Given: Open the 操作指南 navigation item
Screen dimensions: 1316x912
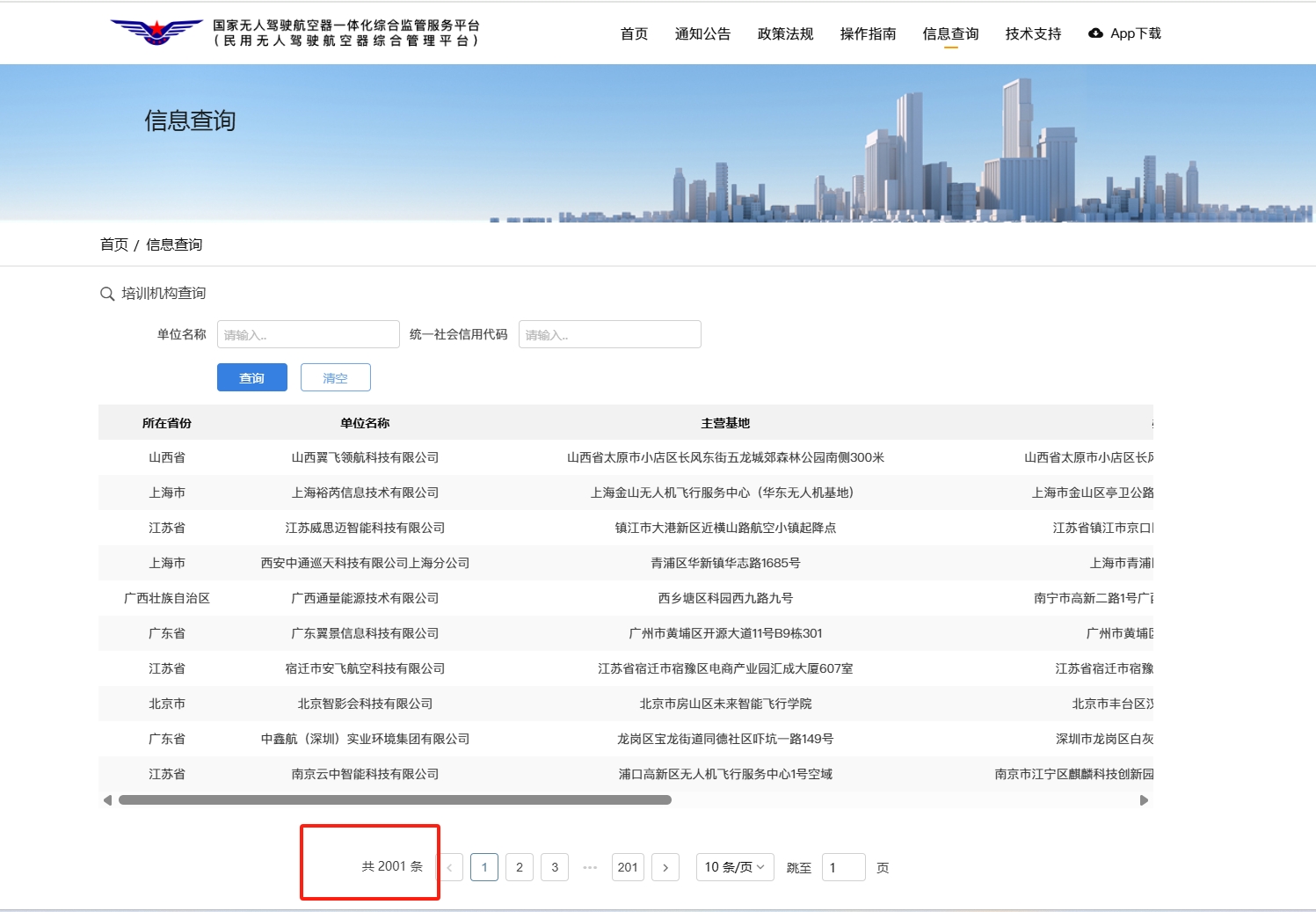Looking at the screenshot, I should pyautogui.click(x=868, y=33).
